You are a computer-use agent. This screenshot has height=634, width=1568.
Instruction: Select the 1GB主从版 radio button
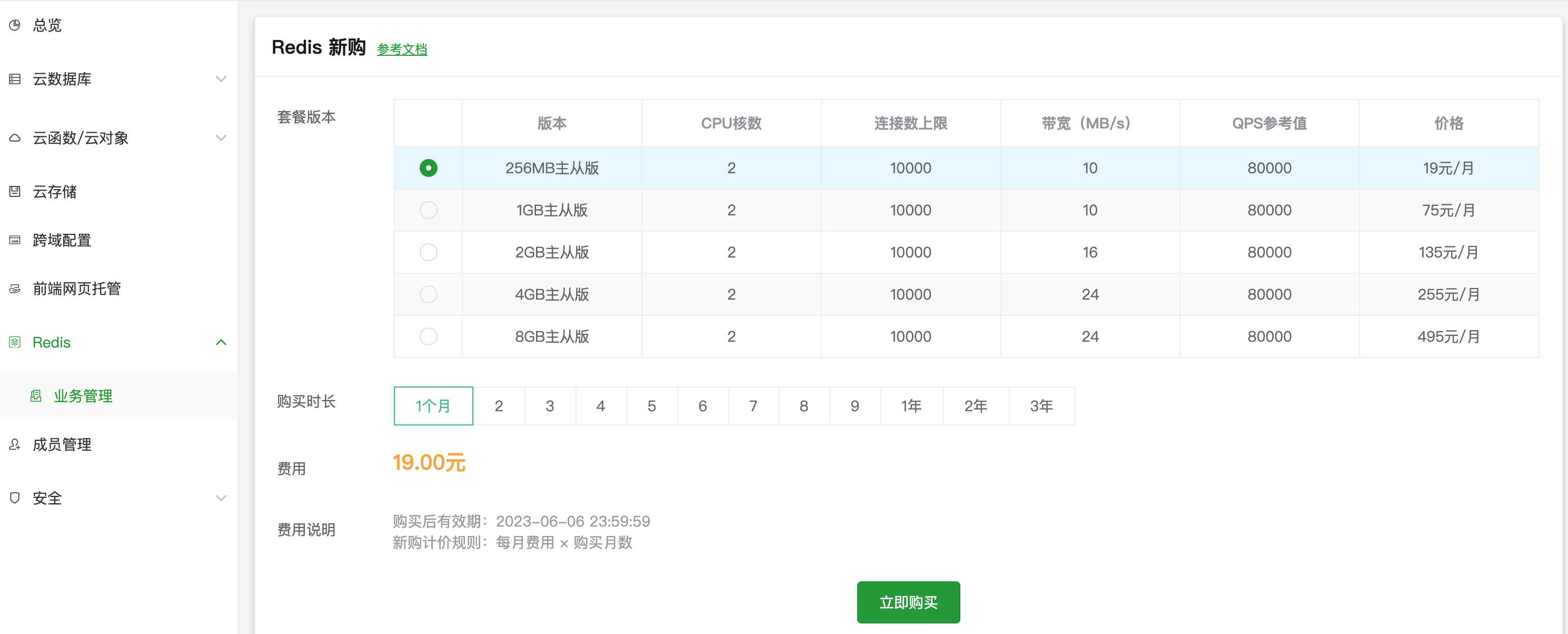click(x=429, y=210)
